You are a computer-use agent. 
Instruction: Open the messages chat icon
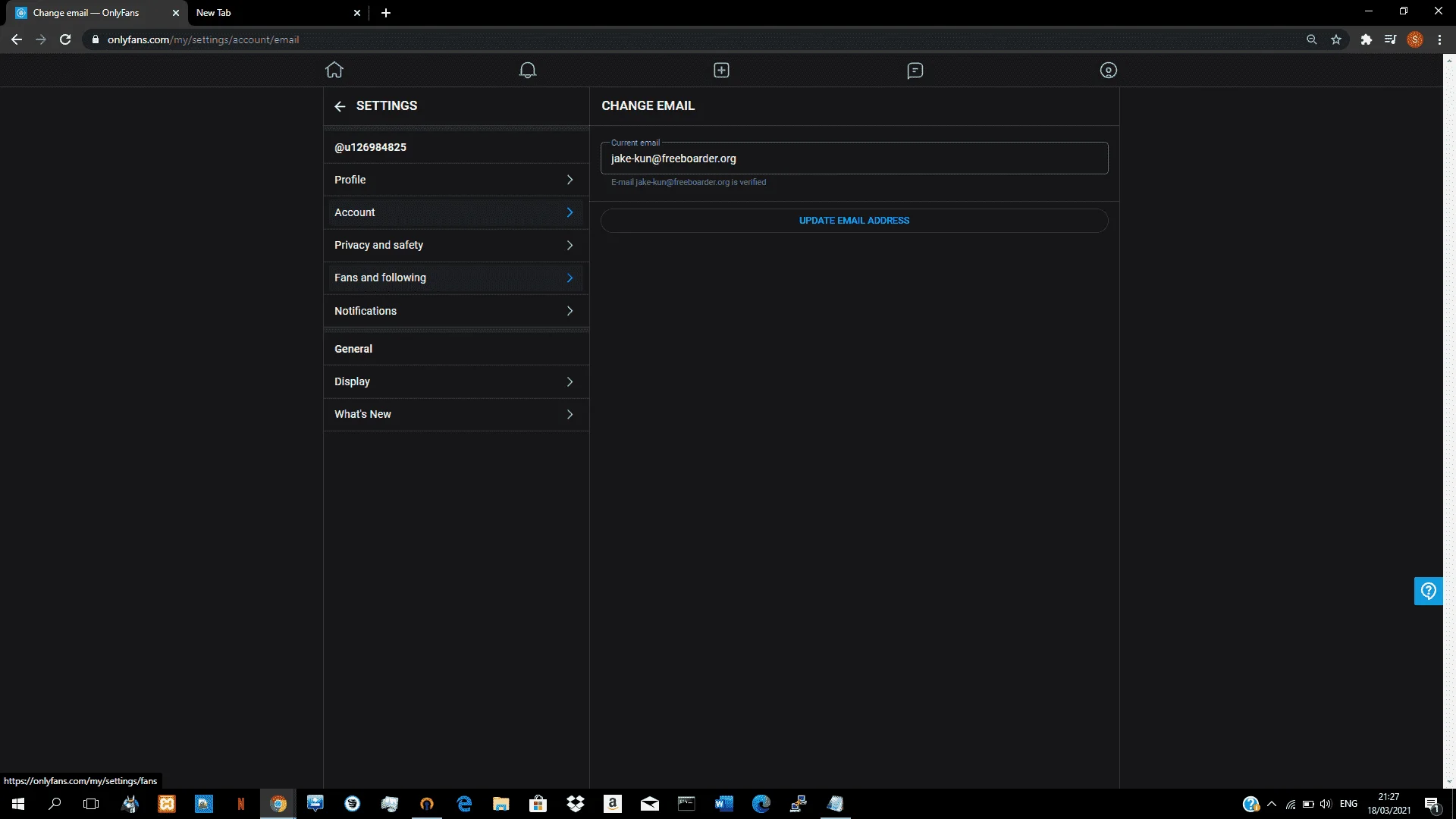point(915,71)
